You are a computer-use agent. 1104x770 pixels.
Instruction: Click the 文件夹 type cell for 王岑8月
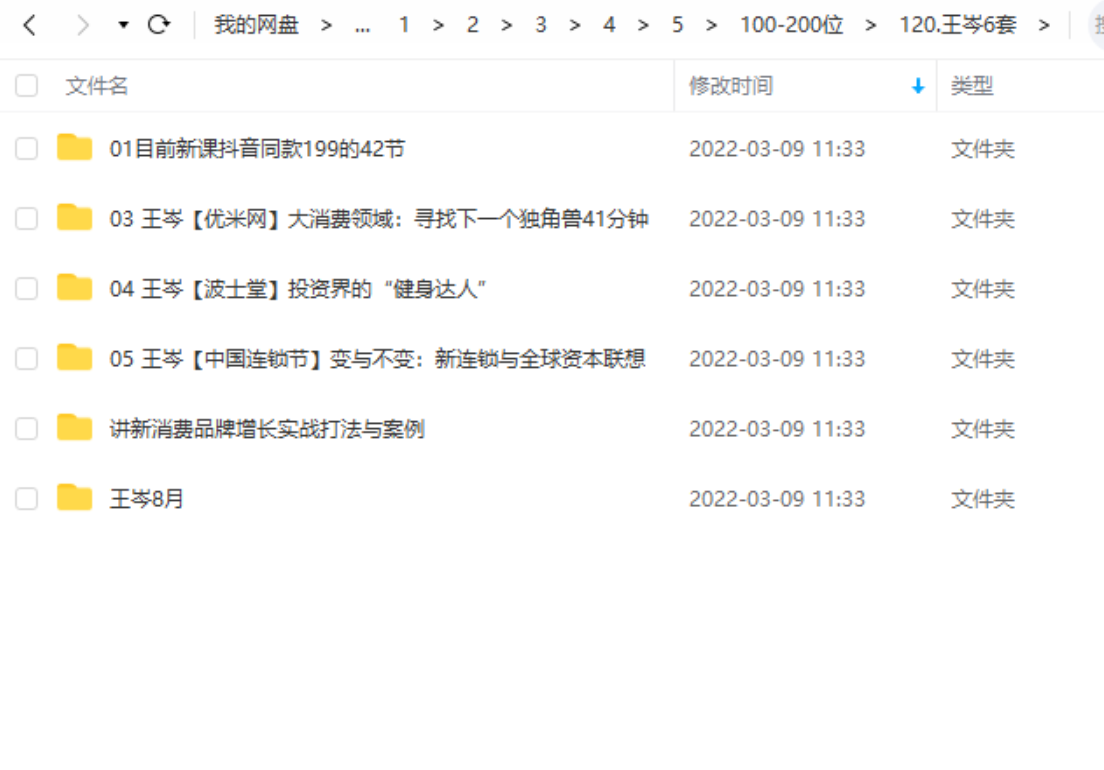[x=982, y=499]
